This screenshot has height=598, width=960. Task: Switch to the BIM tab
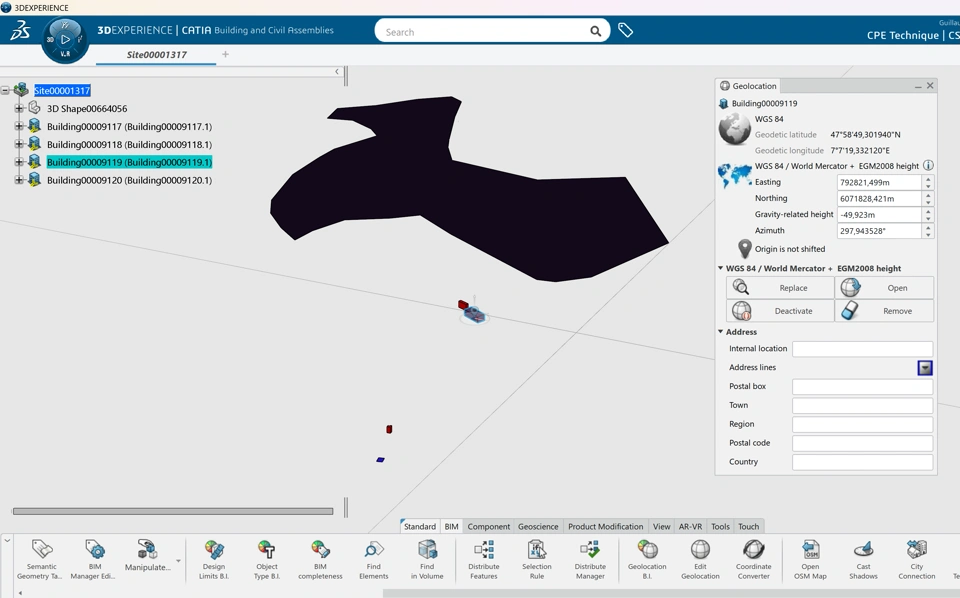pos(451,526)
